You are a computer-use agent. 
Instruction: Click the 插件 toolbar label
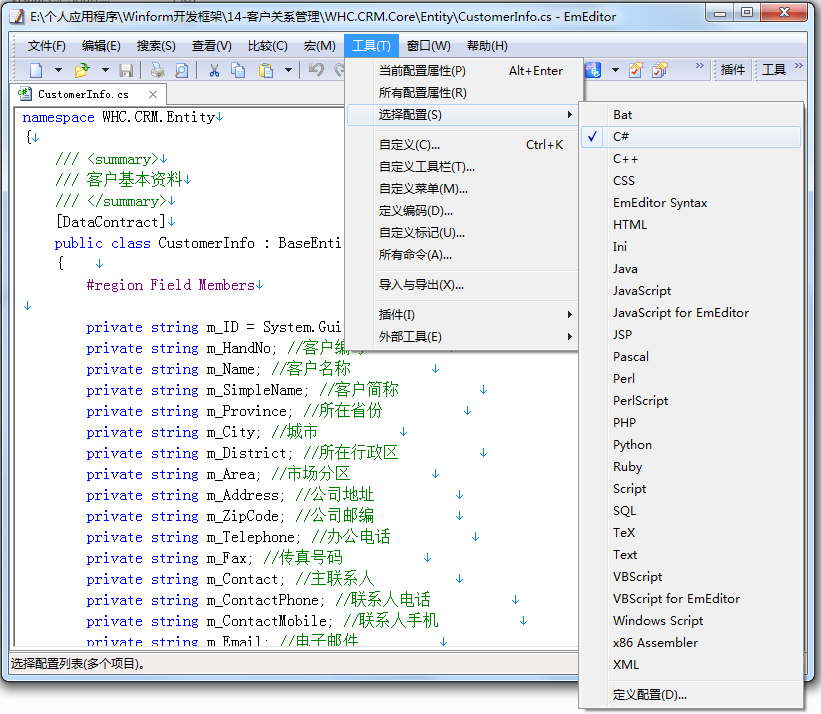pos(733,70)
